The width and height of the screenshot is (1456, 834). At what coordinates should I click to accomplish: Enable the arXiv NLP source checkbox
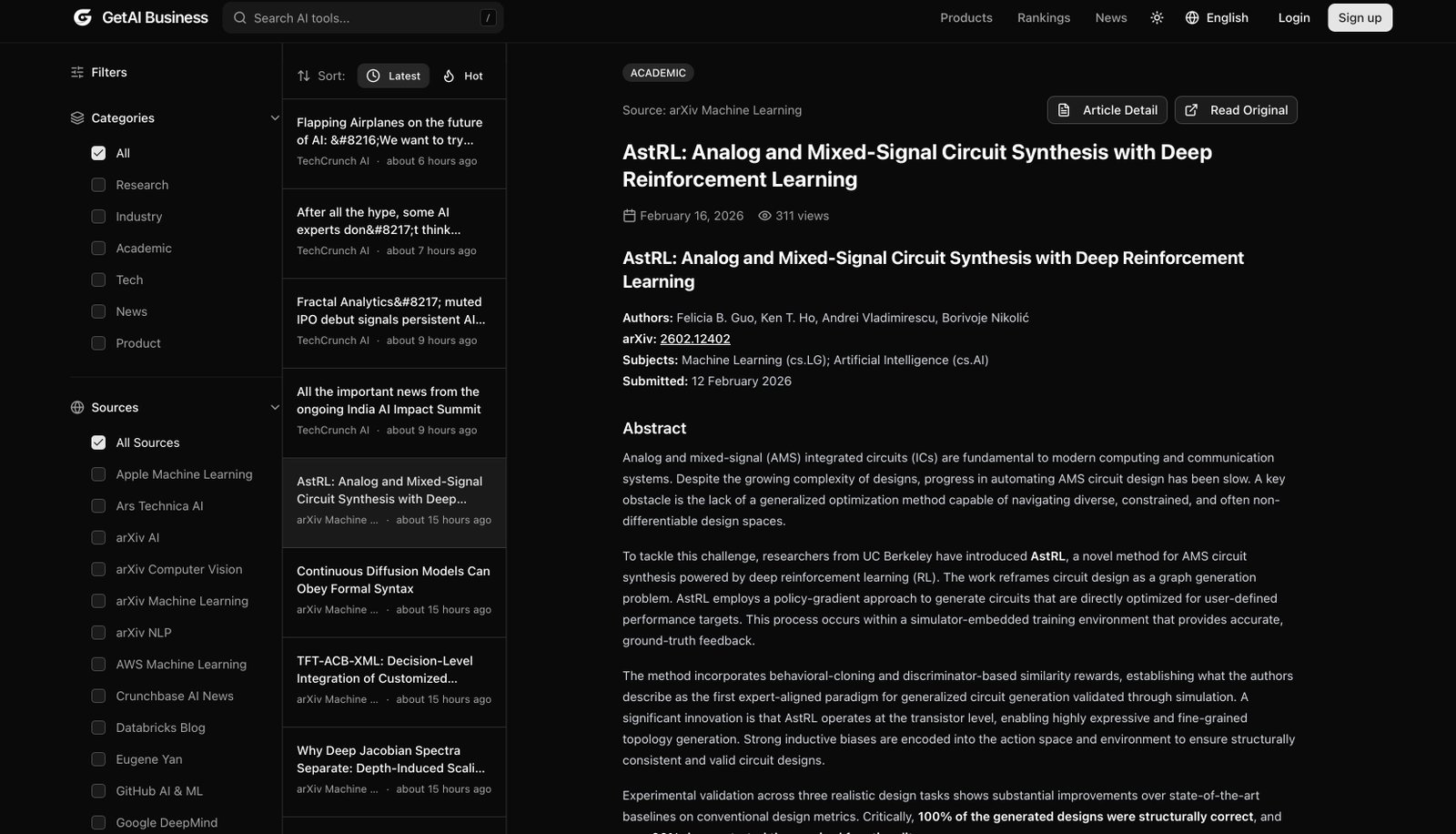[x=98, y=633]
